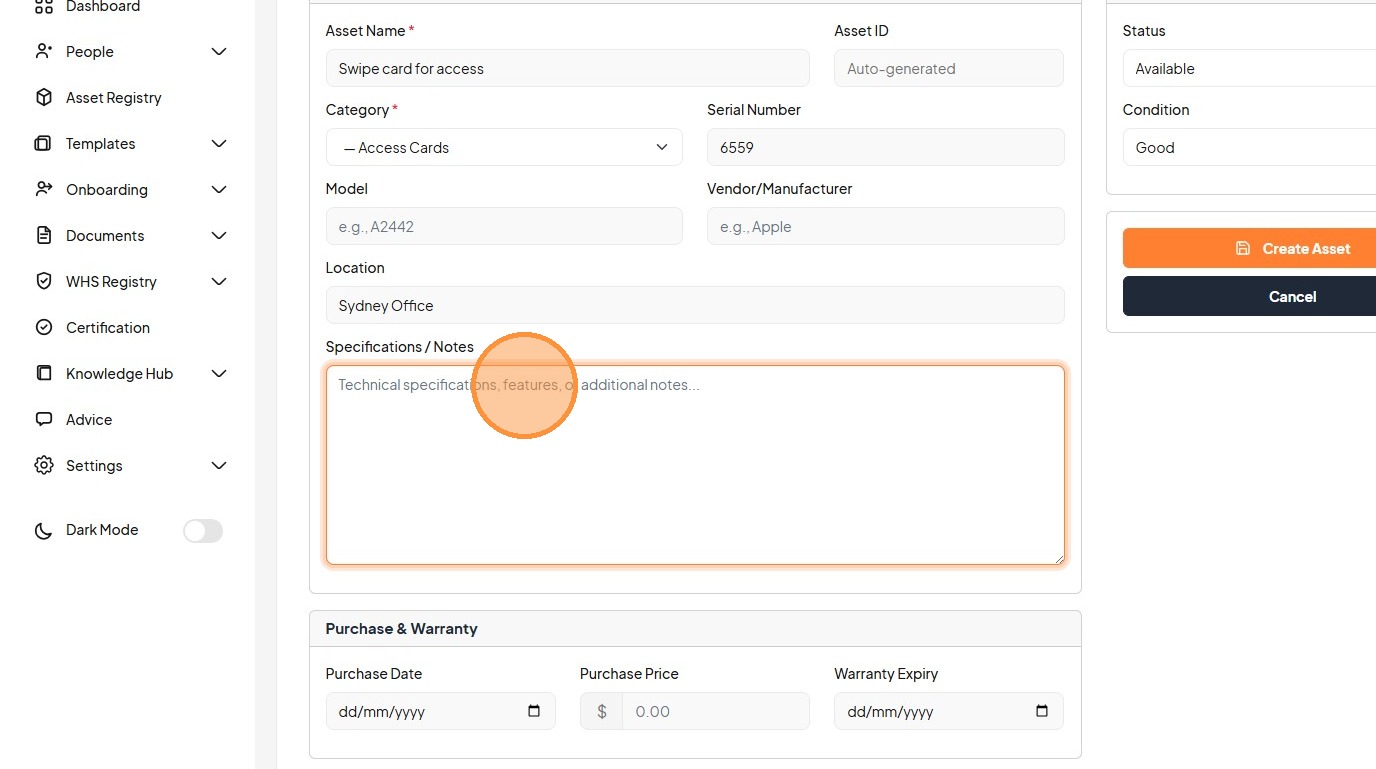Click the Serial Number input field
Viewport: 1376px width, 769px height.
coord(885,147)
